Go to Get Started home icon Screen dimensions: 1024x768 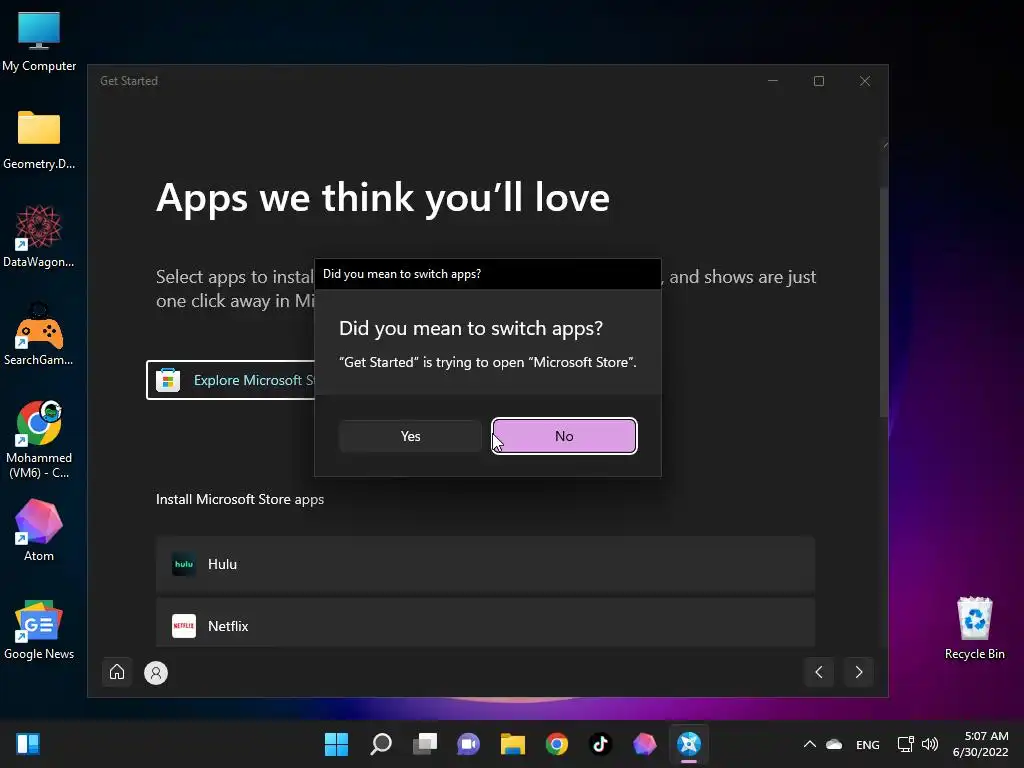point(117,672)
